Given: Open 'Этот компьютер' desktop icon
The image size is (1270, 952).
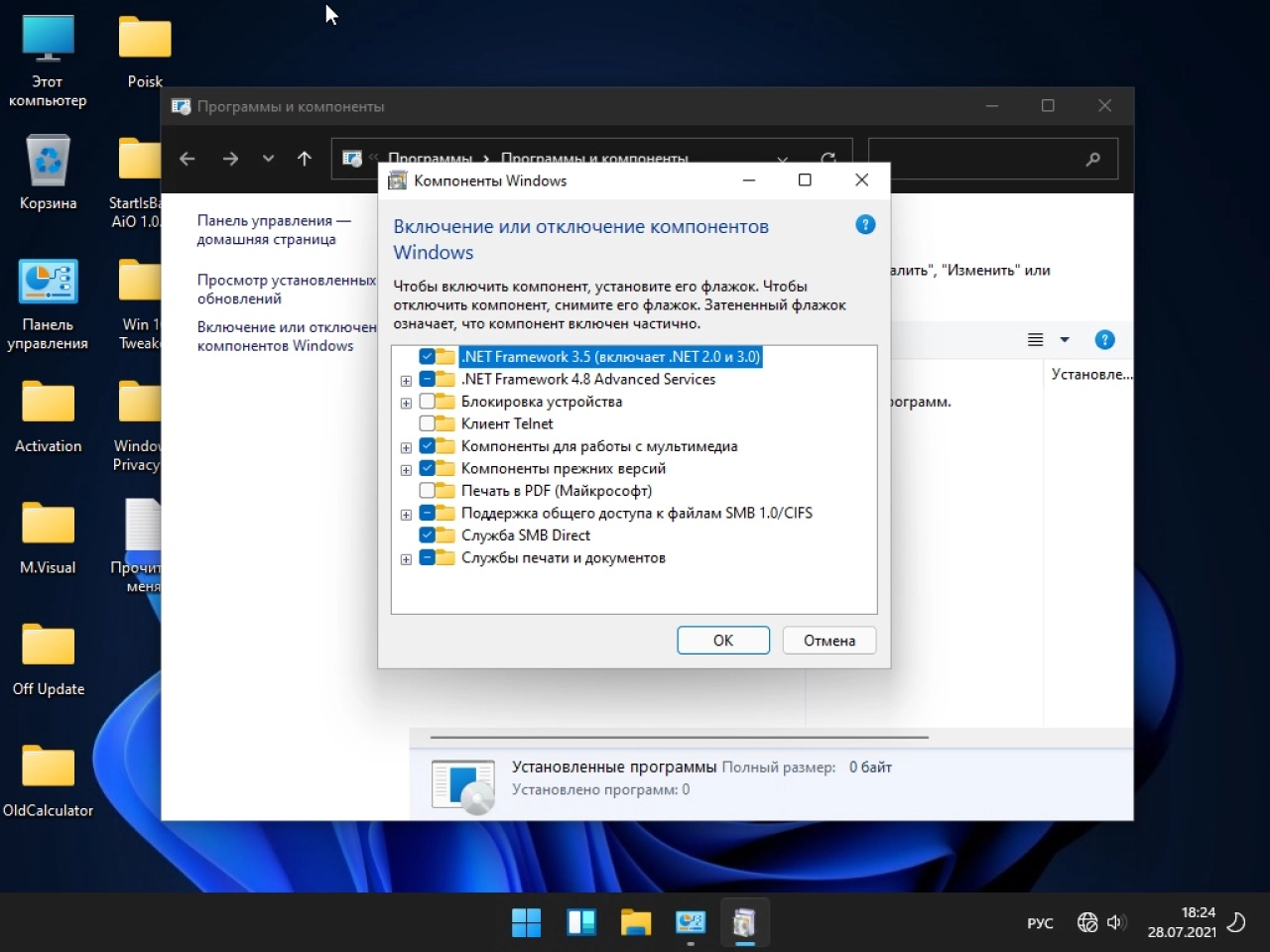Looking at the screenshot, I should (48, 61).
